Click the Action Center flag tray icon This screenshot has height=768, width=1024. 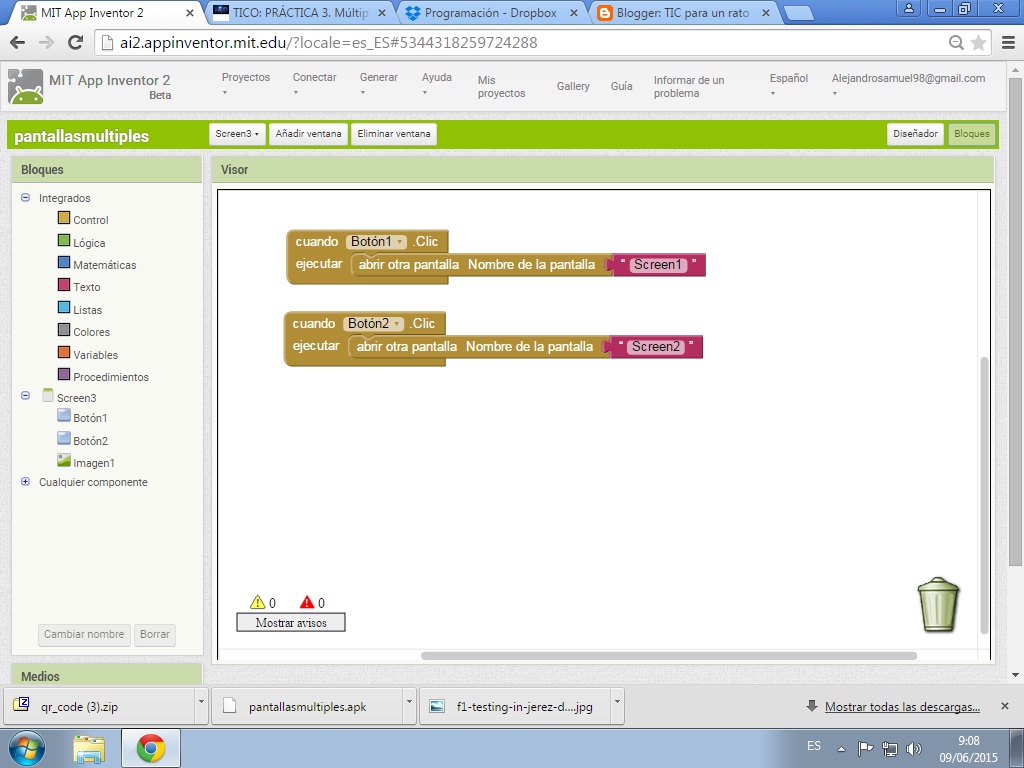865,748
